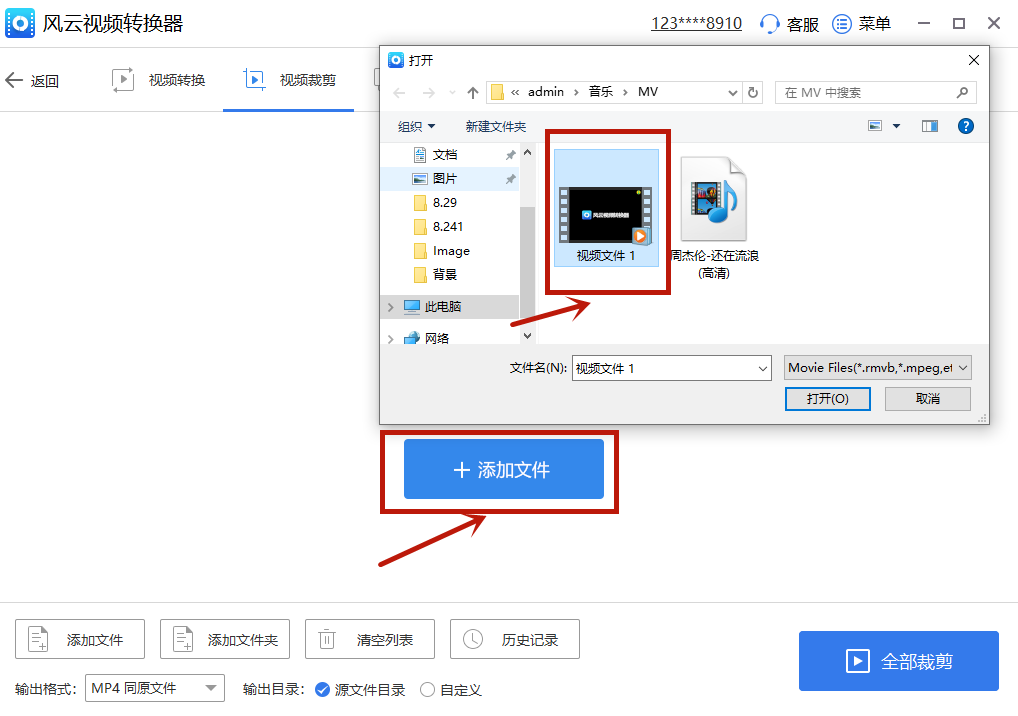The height and width of the screenshot is (716, 1018).
Task: Click the 风云视频转换器 app logo icon
Action: (19, 23)
